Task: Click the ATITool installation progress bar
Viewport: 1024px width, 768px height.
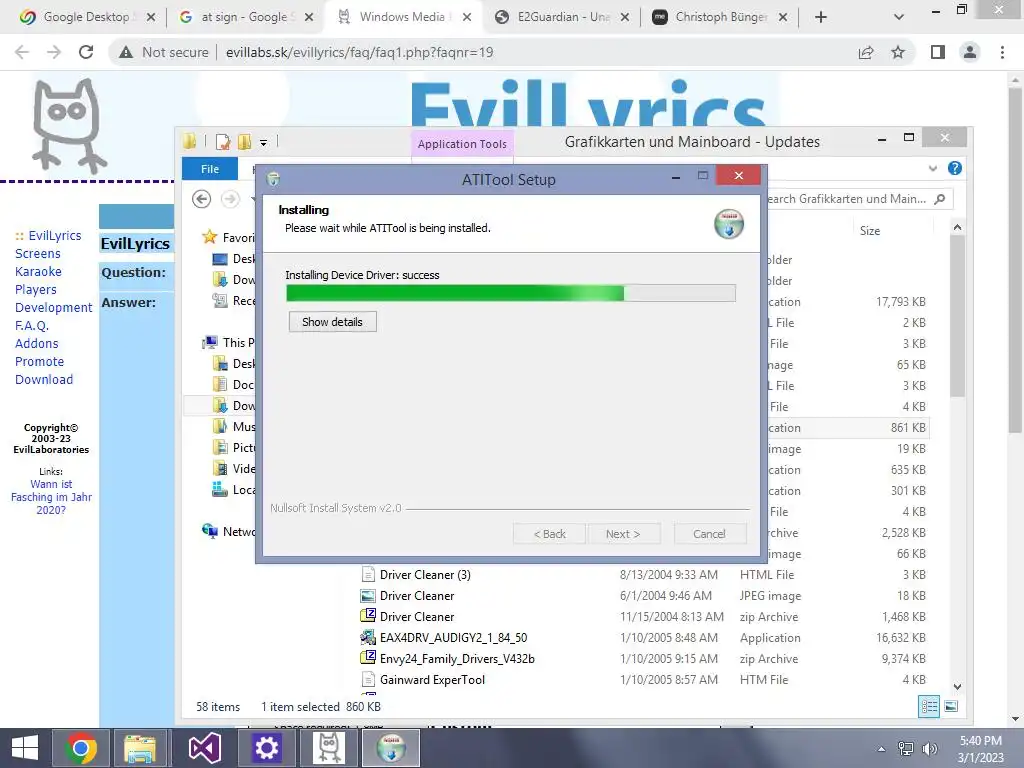Action: [x=511, y=293]
